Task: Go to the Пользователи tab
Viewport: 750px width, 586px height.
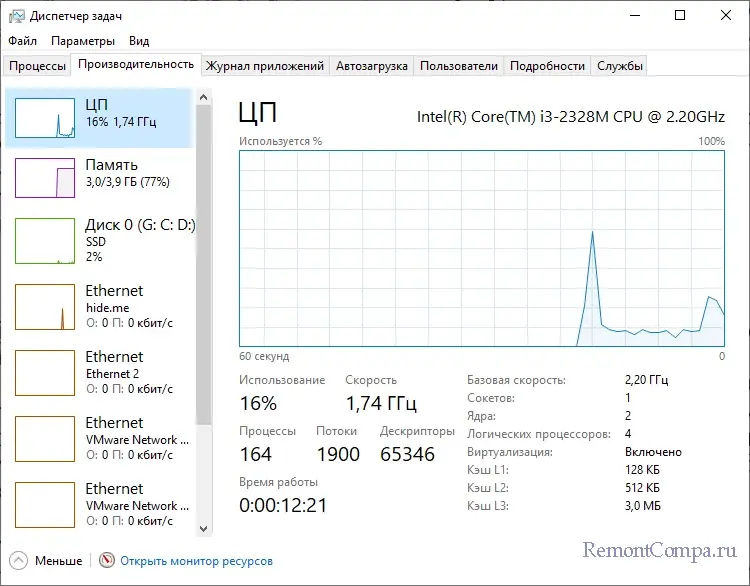Action: 458,66
